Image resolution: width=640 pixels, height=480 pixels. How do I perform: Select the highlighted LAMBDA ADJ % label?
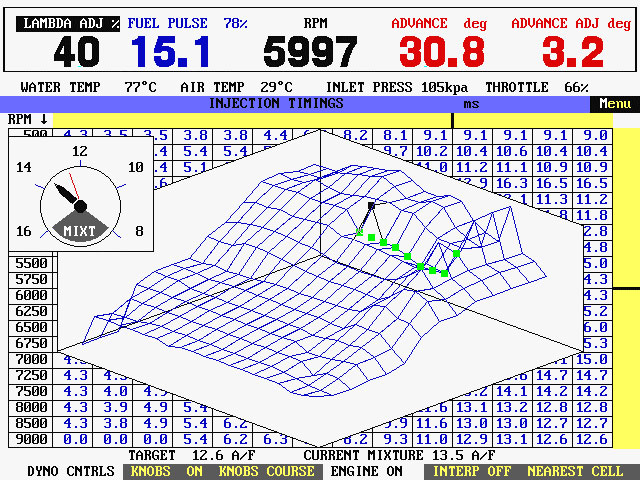pos(67,22)
